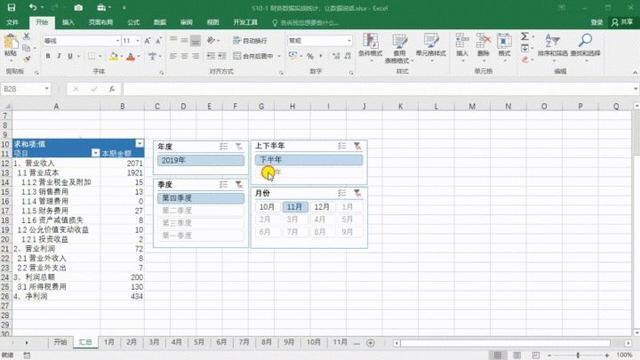Open the 项目 pivot filter dropdown

click(x=96, y=153)
